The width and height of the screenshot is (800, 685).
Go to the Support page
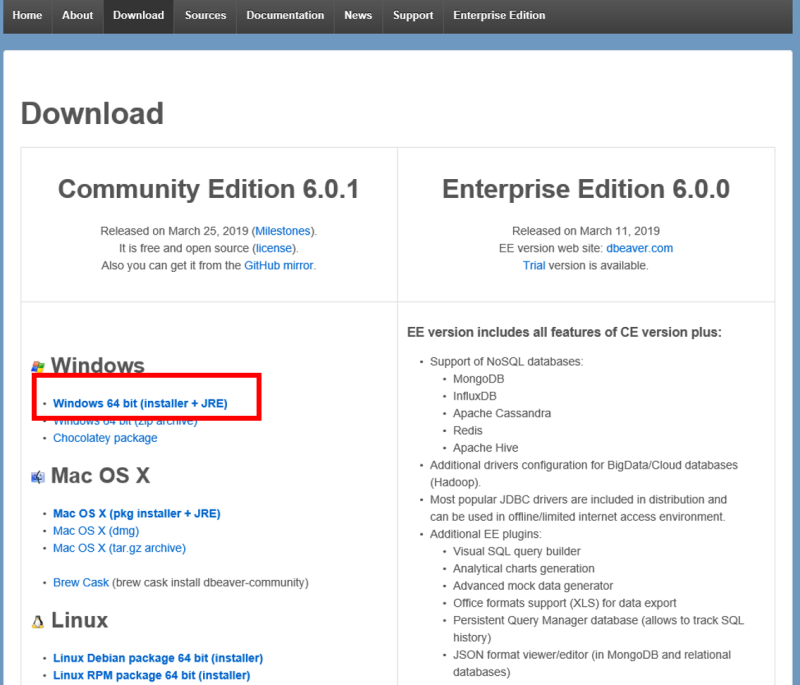pyautogui.click(x=413, y=15)
